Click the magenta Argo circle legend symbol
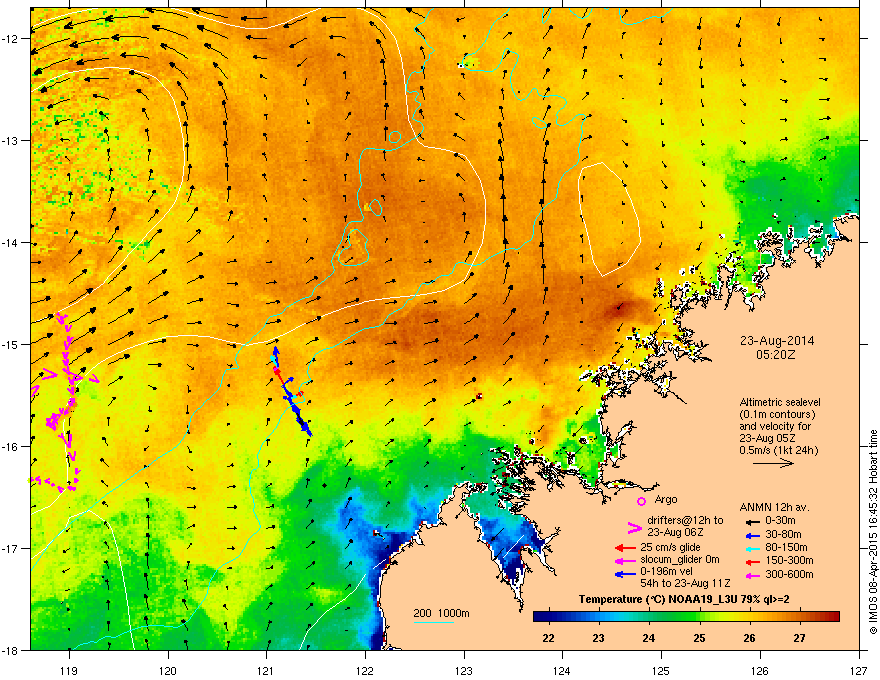Screen dimensions: 880x680 click(x=641, y=501)
